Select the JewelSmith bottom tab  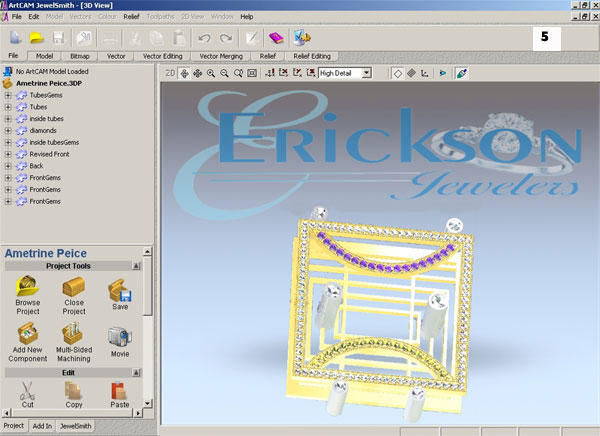(x=75, y=426)
